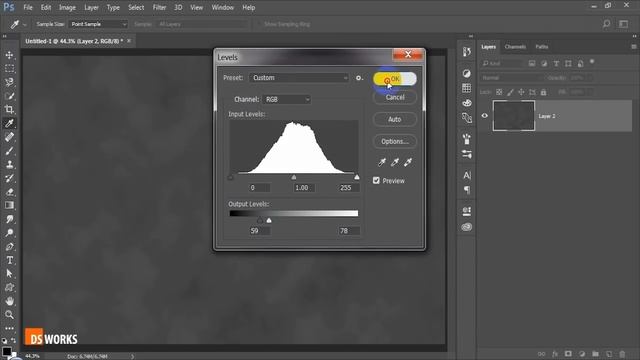Screen dimensions: 640x360
Task: Toggle lock all padlock icon
Action: [543, 92]
